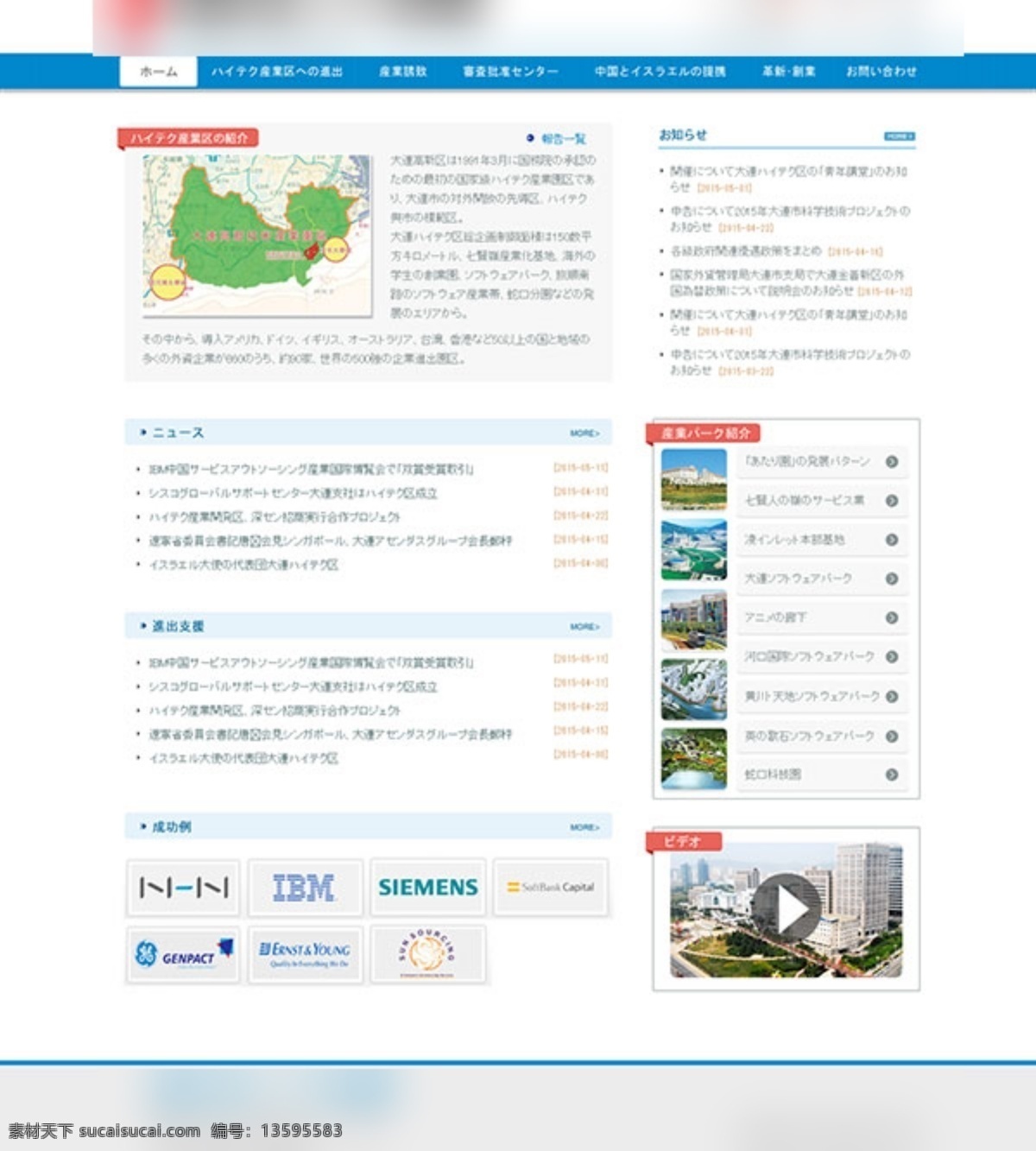Open the 進出支援 item about シスコグローバルサポートセンター

coord(293,686)
